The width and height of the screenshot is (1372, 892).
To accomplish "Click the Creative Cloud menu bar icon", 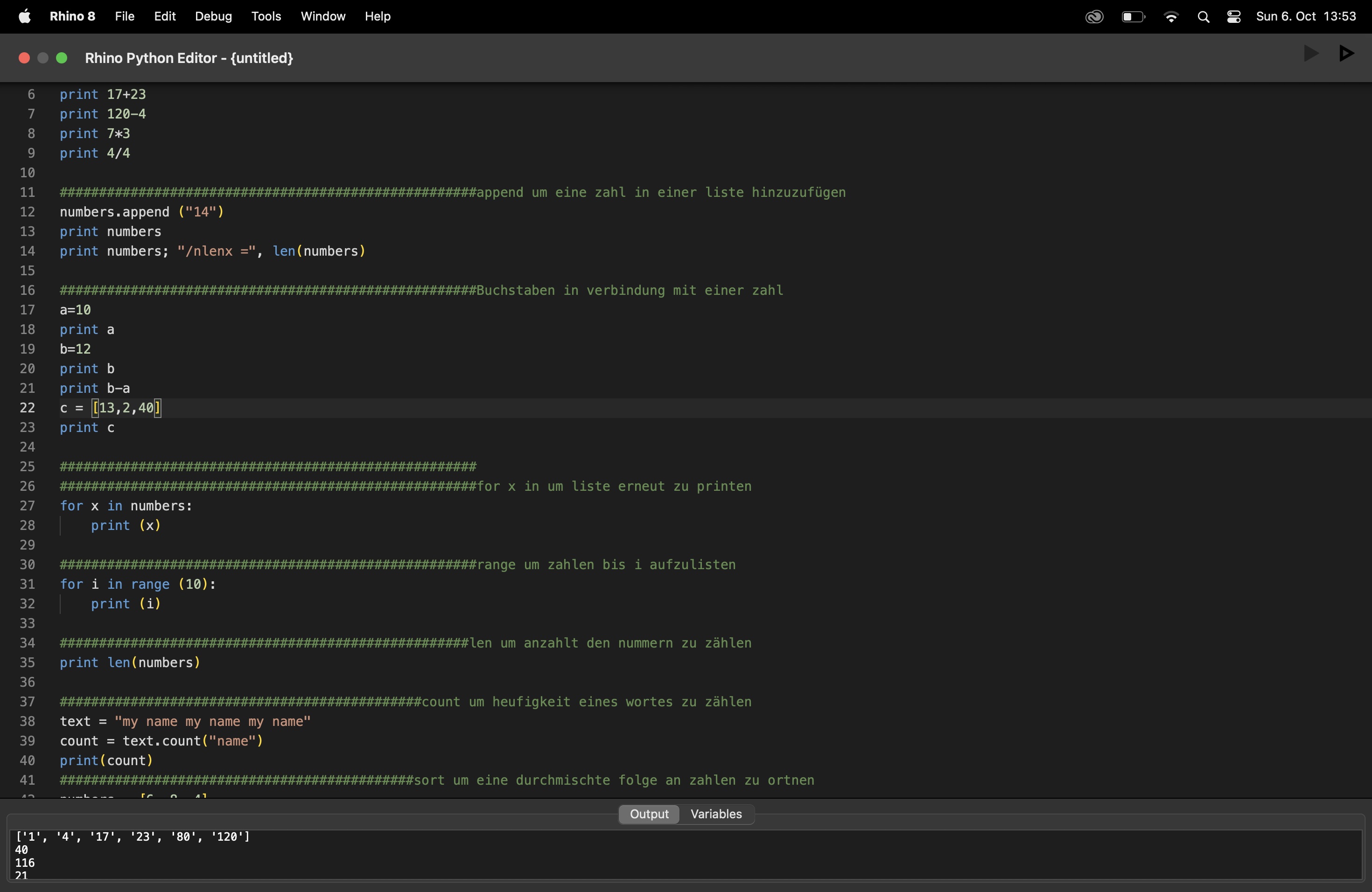I will pyautogui.click(x=1094, y=16).
